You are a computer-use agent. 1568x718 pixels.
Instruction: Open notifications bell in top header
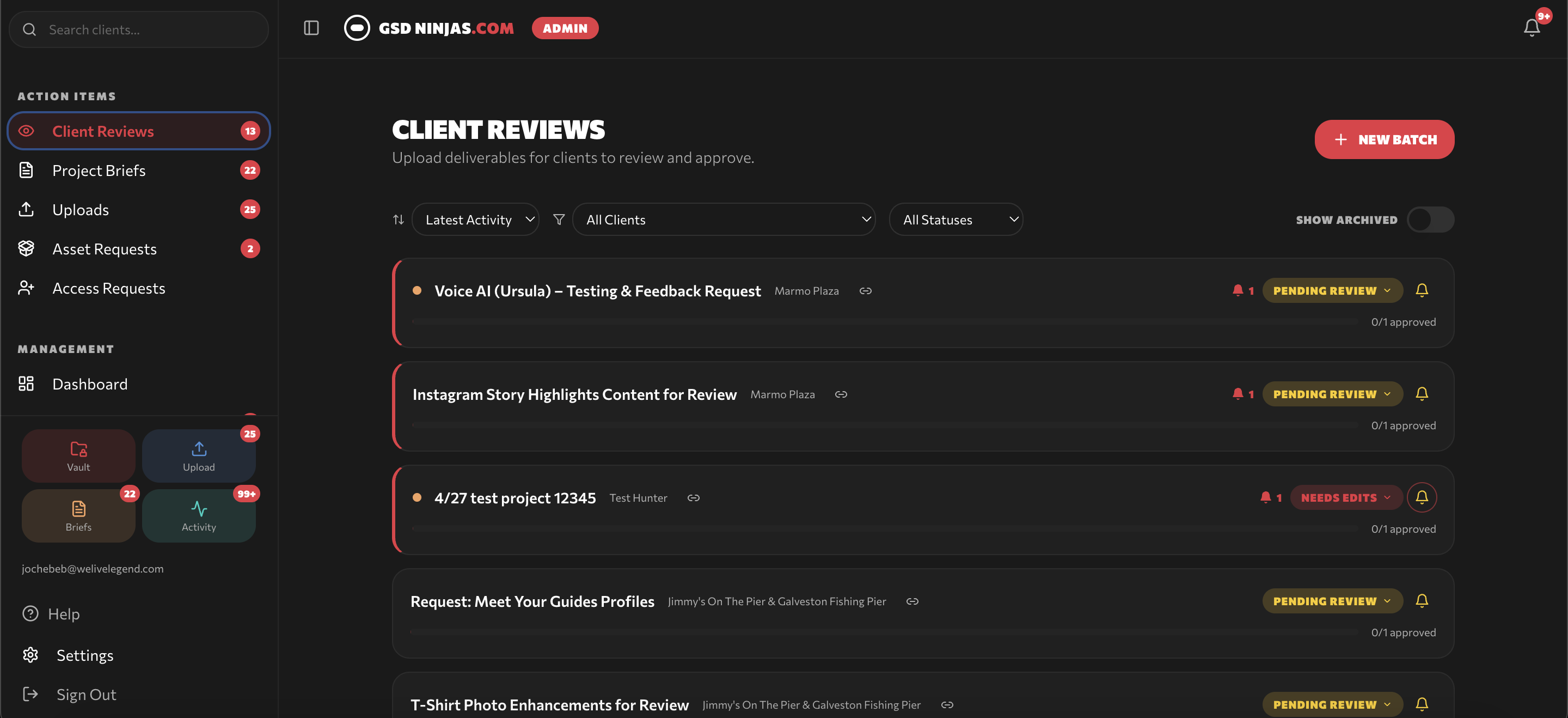pyautogui.click(x=1532, y=28)
